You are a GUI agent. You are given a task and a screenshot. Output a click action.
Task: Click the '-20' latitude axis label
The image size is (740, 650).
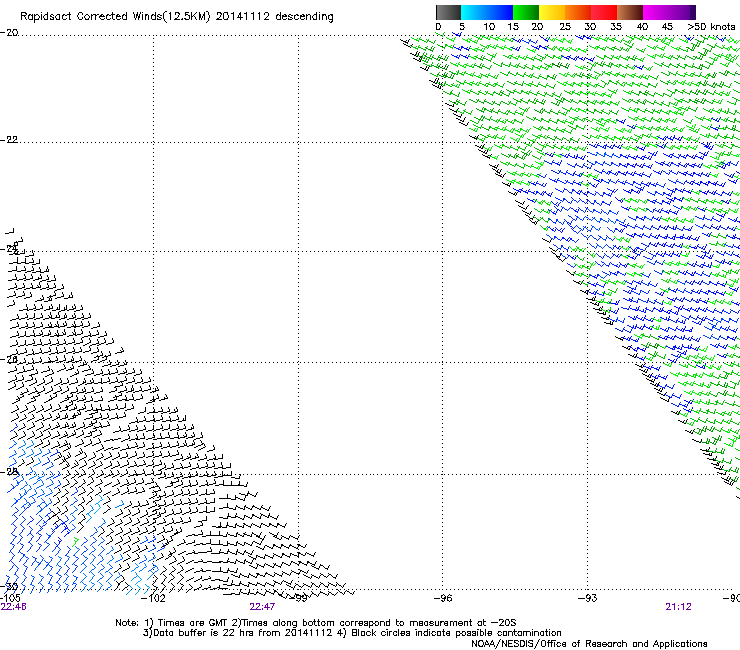click(9, 33)
